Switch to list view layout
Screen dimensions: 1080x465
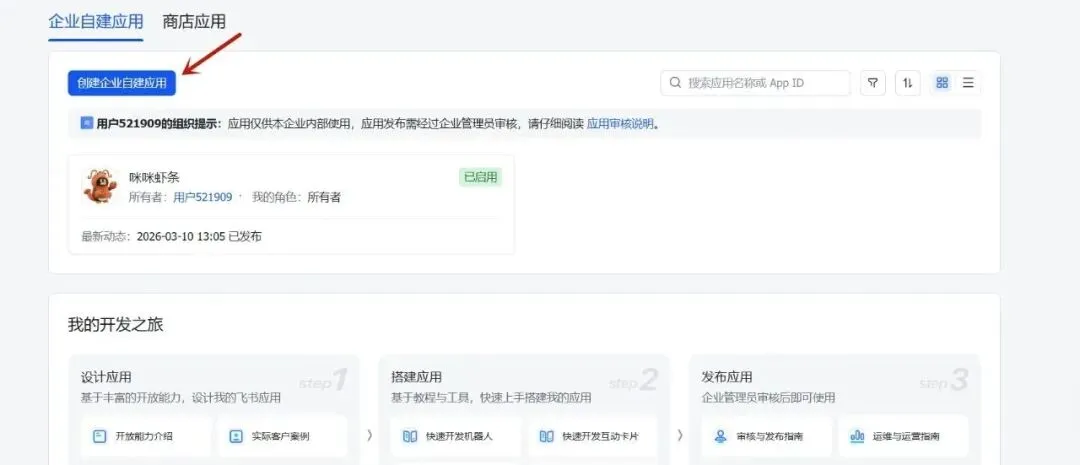(968, 83)
